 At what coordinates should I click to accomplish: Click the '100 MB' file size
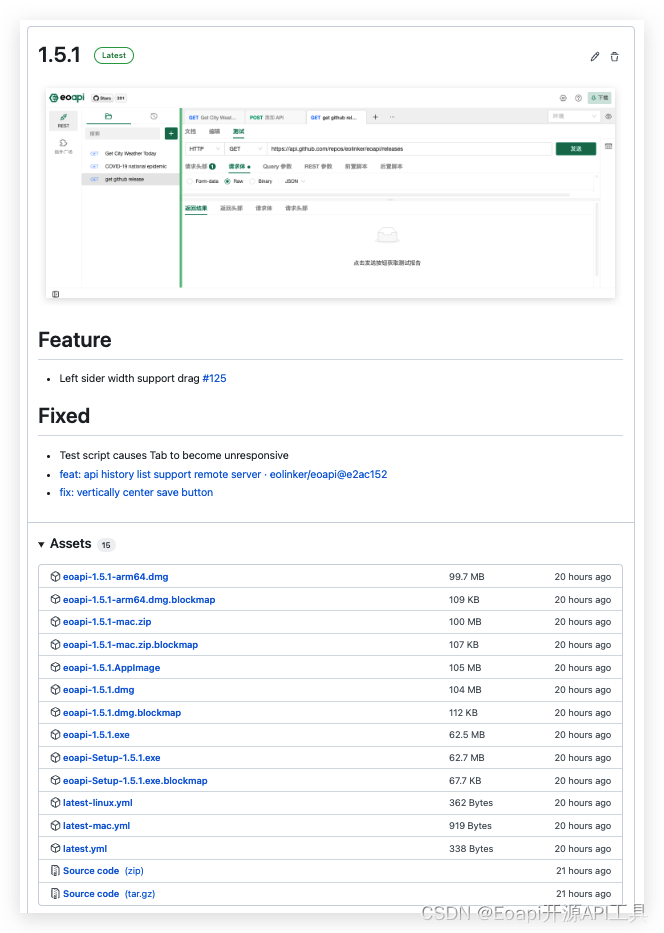465,622
